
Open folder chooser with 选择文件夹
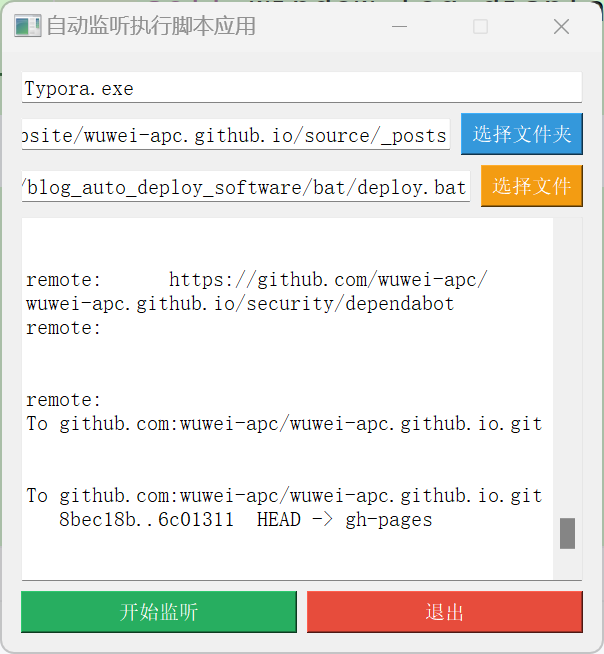pyautogui.click(x=522, y=134)
